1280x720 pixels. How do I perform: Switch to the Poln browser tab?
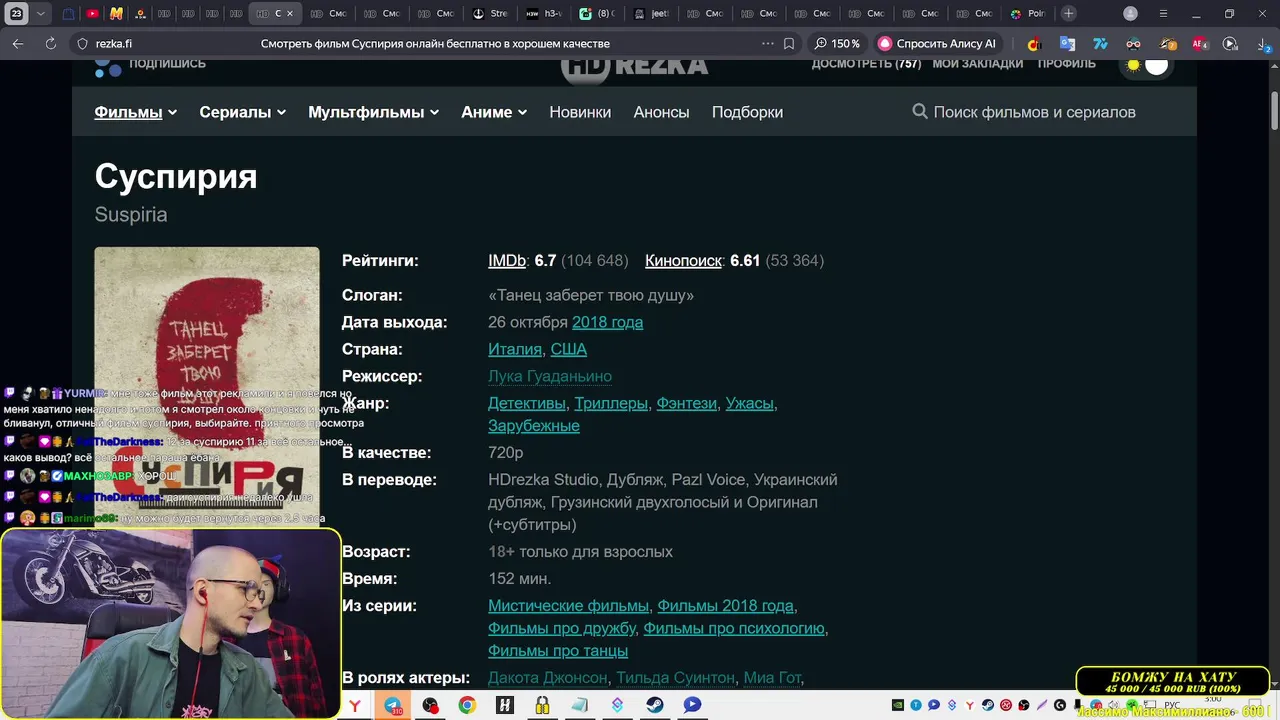1028,14
